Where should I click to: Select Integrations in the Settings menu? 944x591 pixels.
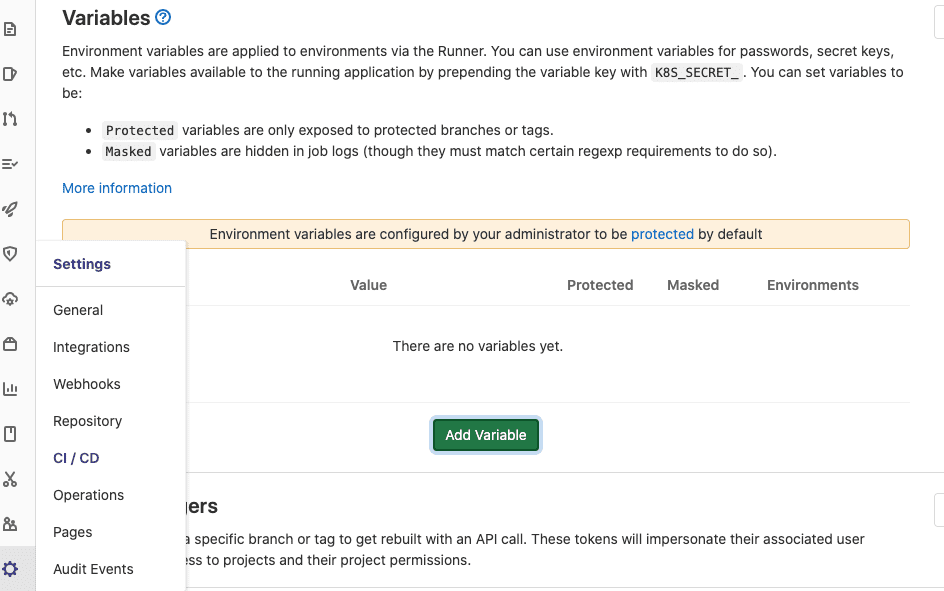click(91, 347)
